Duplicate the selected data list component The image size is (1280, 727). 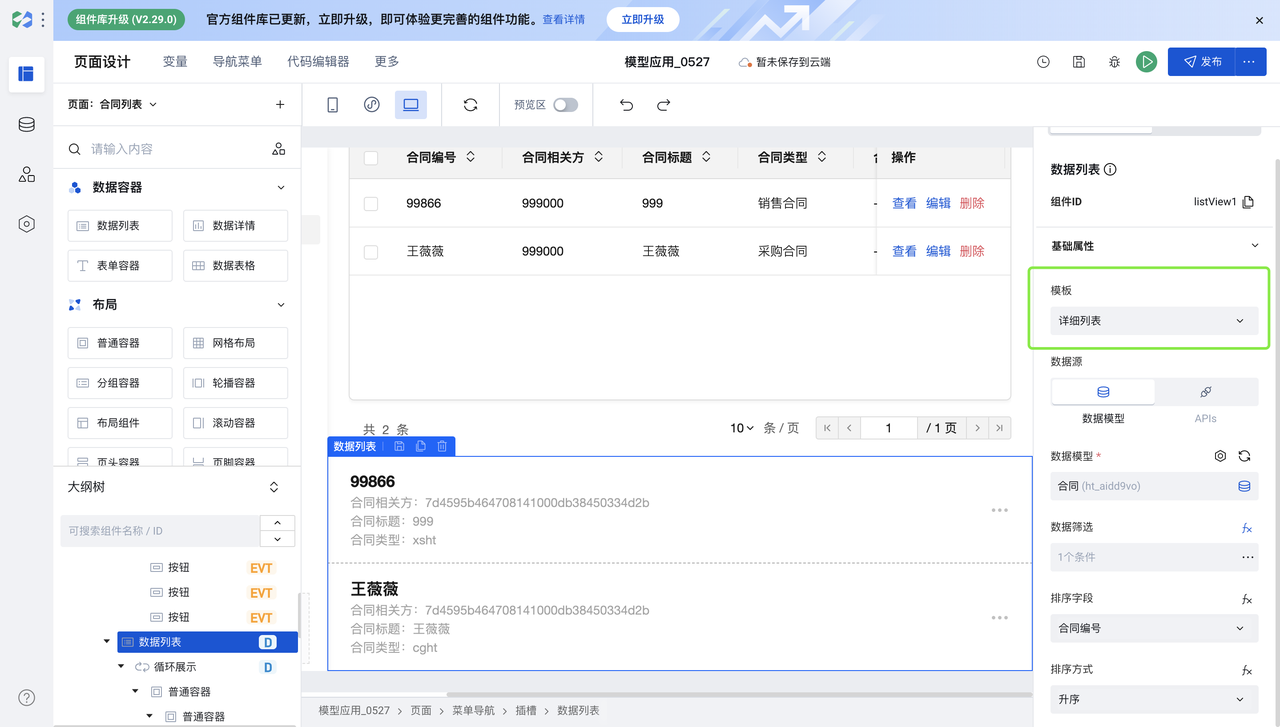(420, 447)
